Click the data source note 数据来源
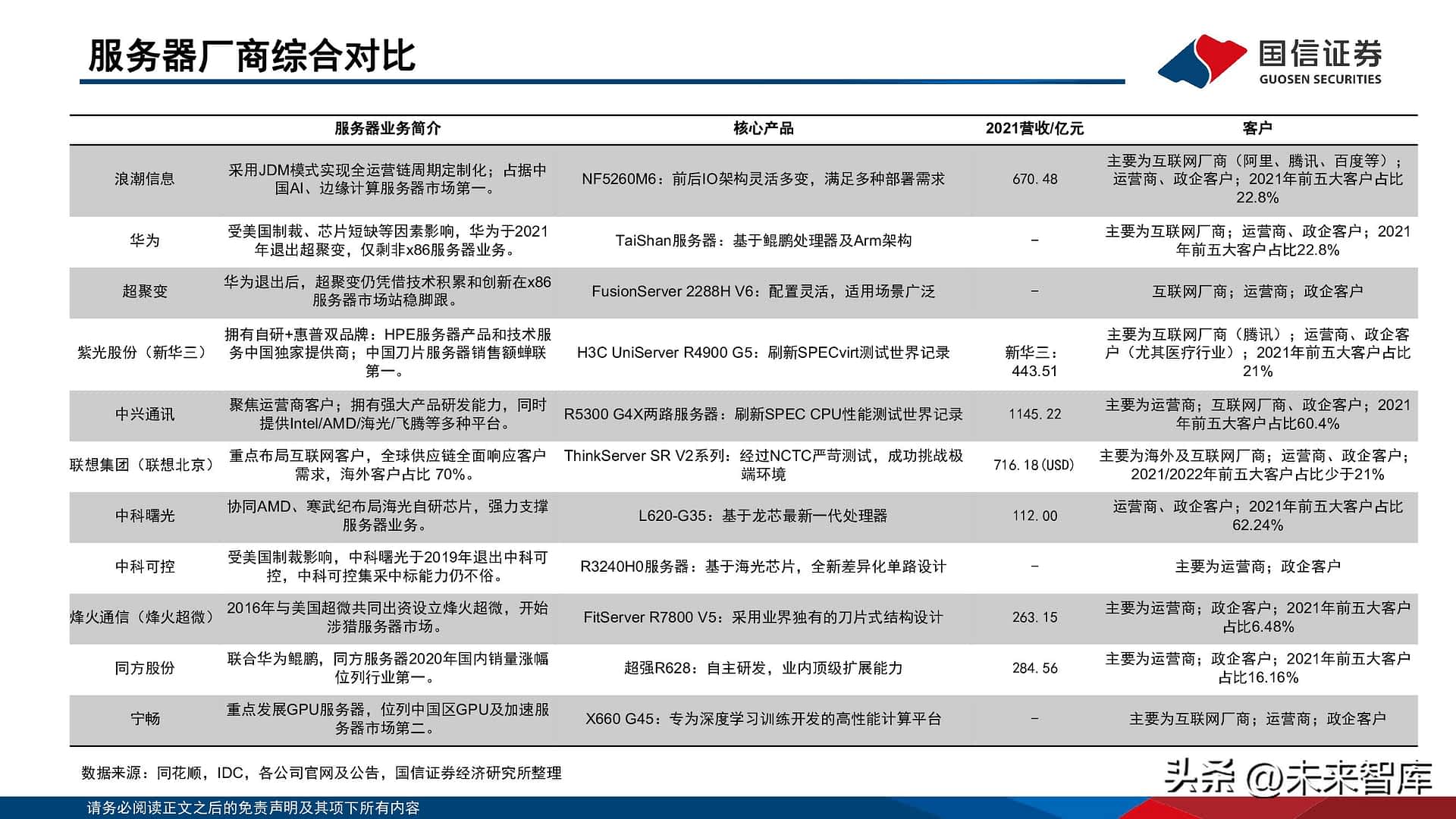The height and width of the screenshot is (819, 1456). coord(322,773)
